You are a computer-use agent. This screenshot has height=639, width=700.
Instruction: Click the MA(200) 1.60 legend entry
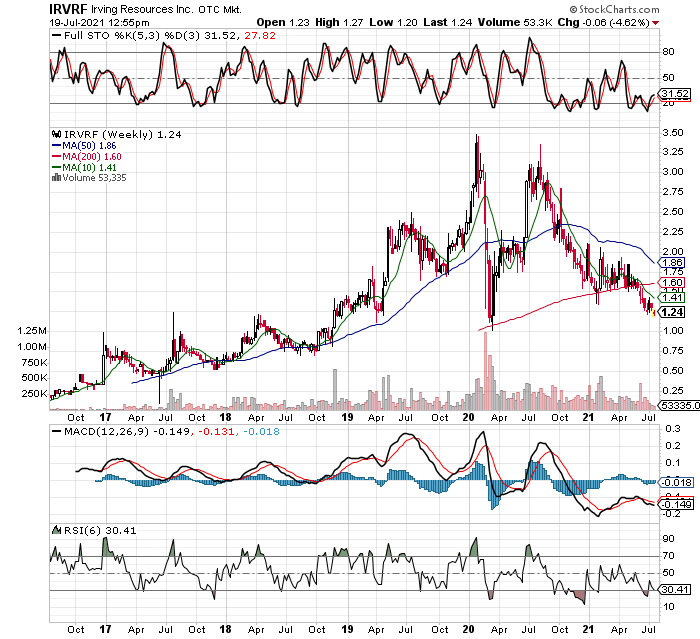[x=92, y=156]
